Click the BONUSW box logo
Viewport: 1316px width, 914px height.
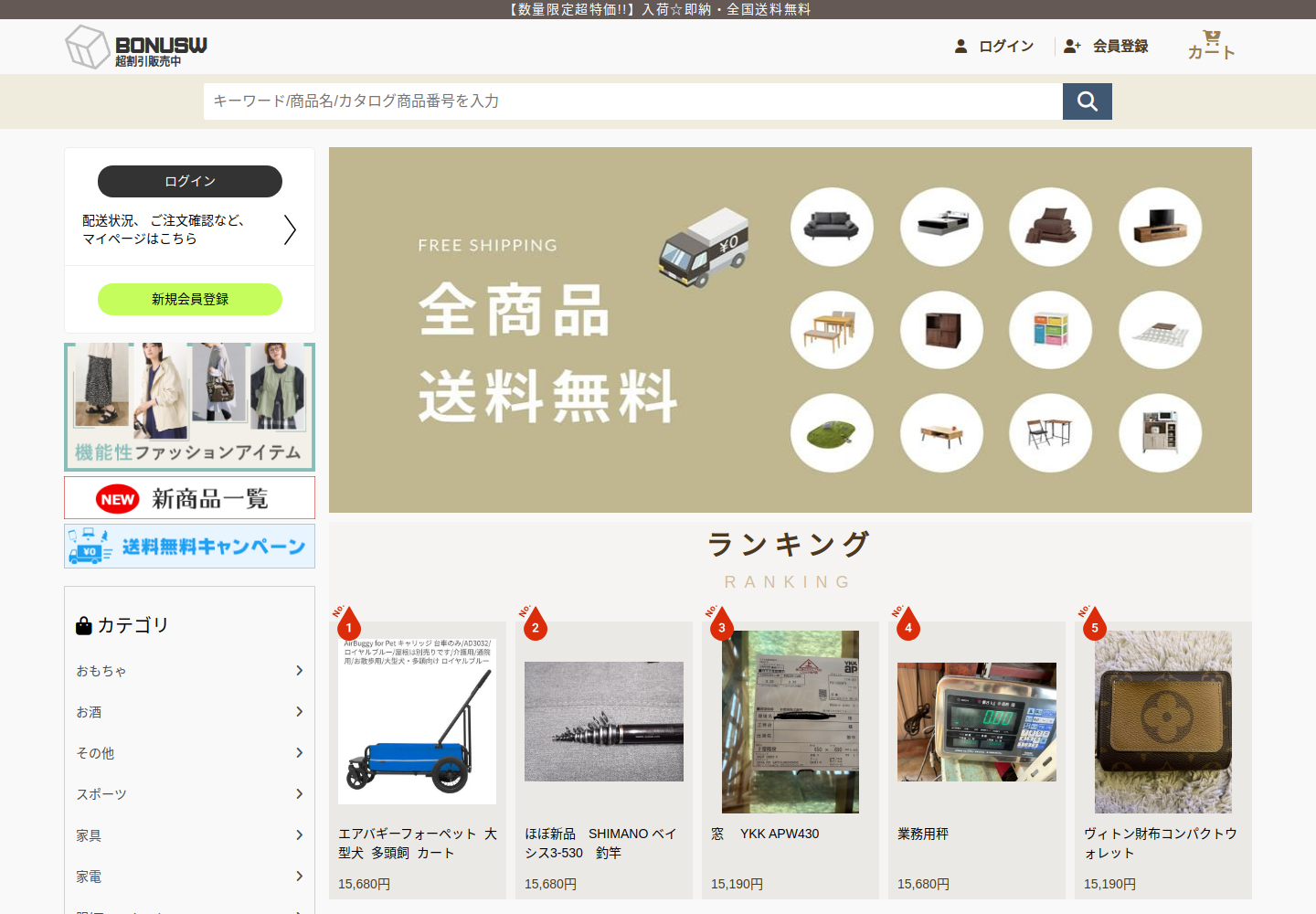(136, 47)
